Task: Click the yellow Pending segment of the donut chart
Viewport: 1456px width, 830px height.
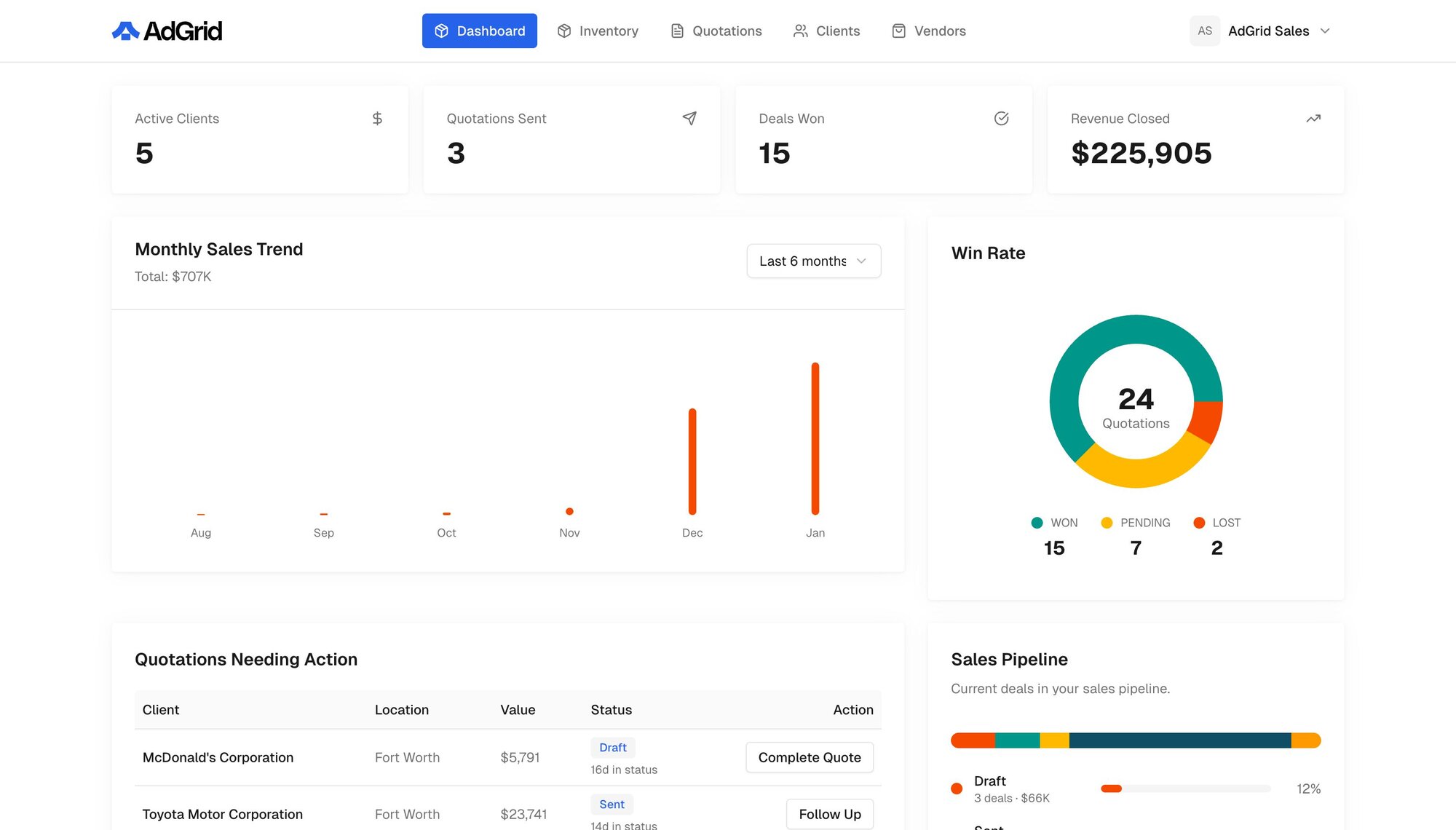Action: 1136,472
